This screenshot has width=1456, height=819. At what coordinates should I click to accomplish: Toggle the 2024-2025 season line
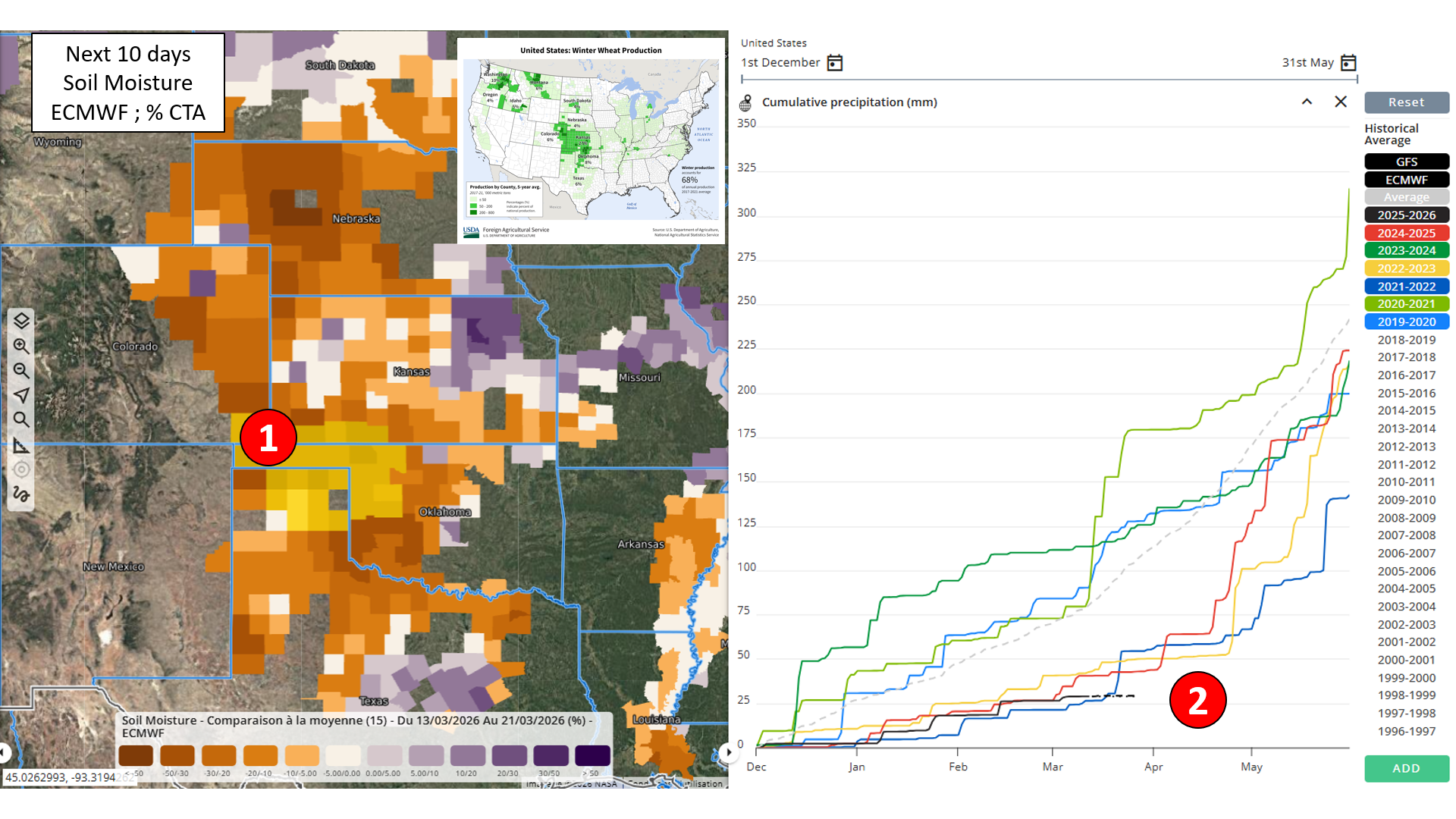coord(1406,233)
